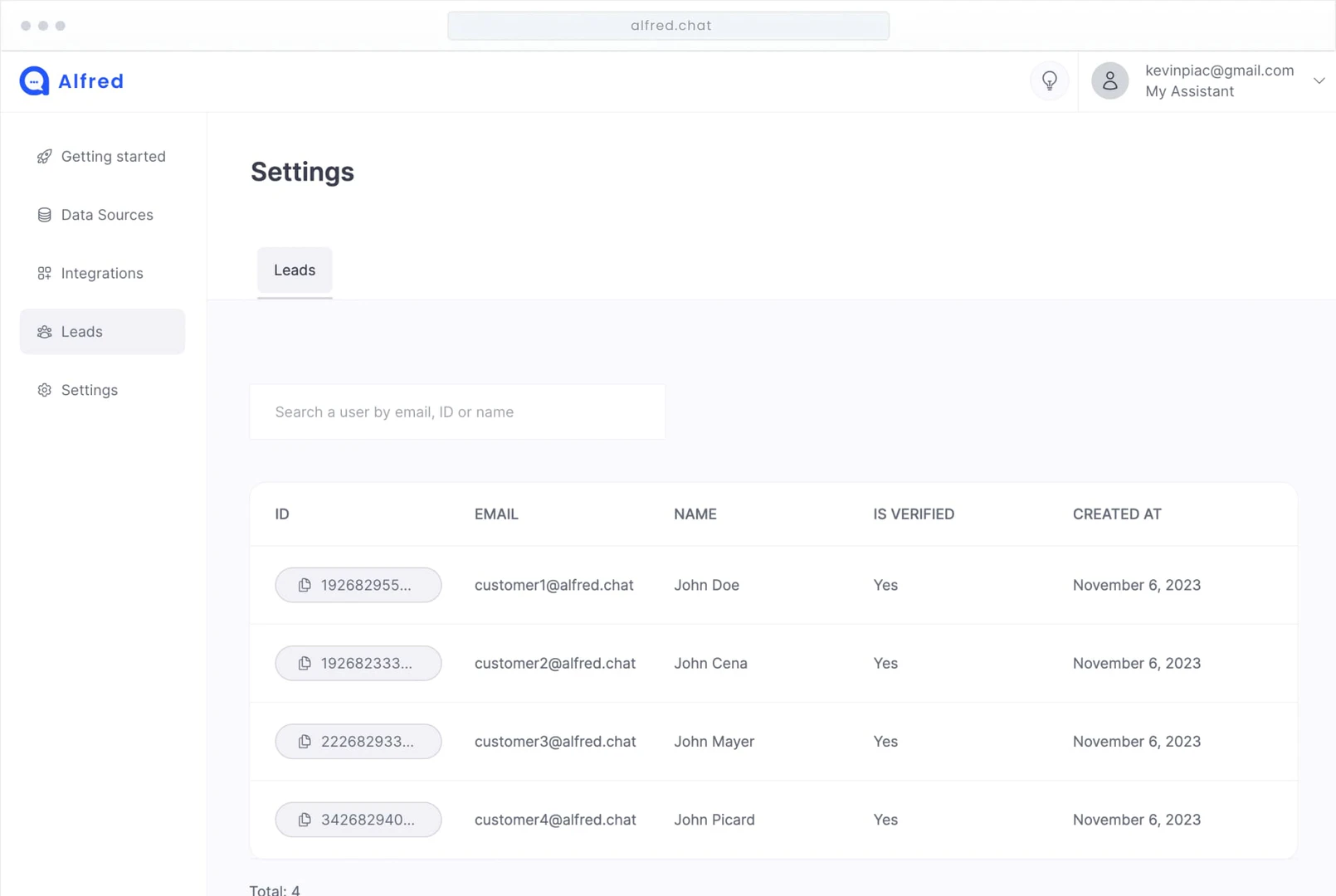Select the Getting Started rocket icon
This screenshot has width=1336, height=896.
pyautogui.click(x=43, y=156)
